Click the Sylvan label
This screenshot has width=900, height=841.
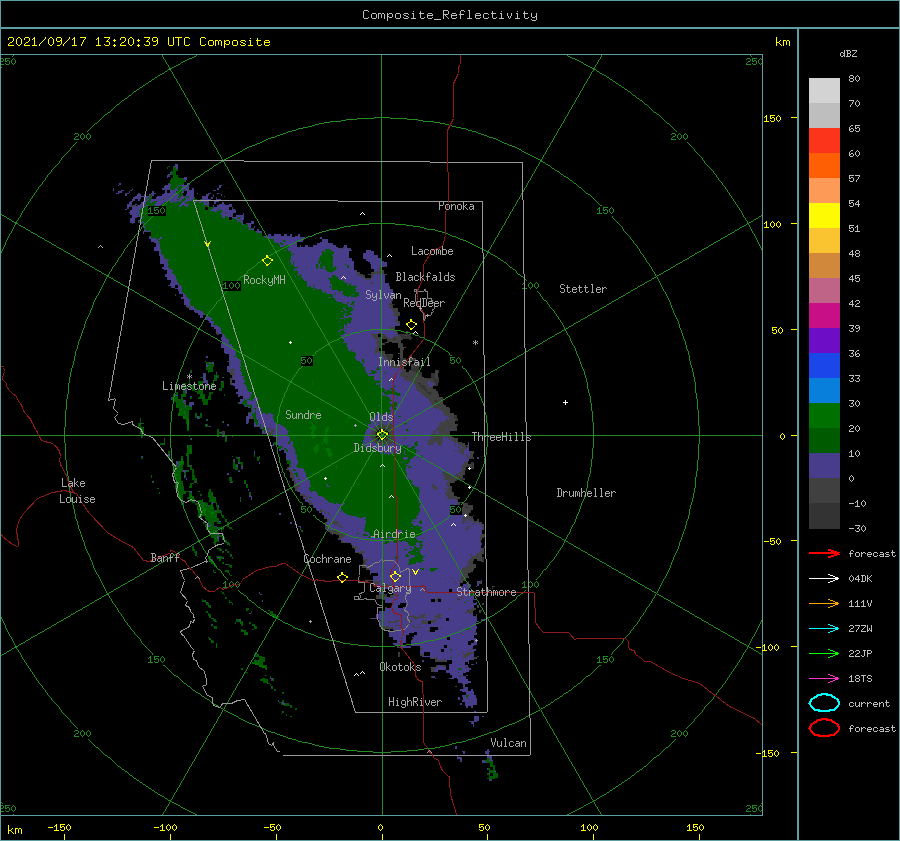point(383,295)
